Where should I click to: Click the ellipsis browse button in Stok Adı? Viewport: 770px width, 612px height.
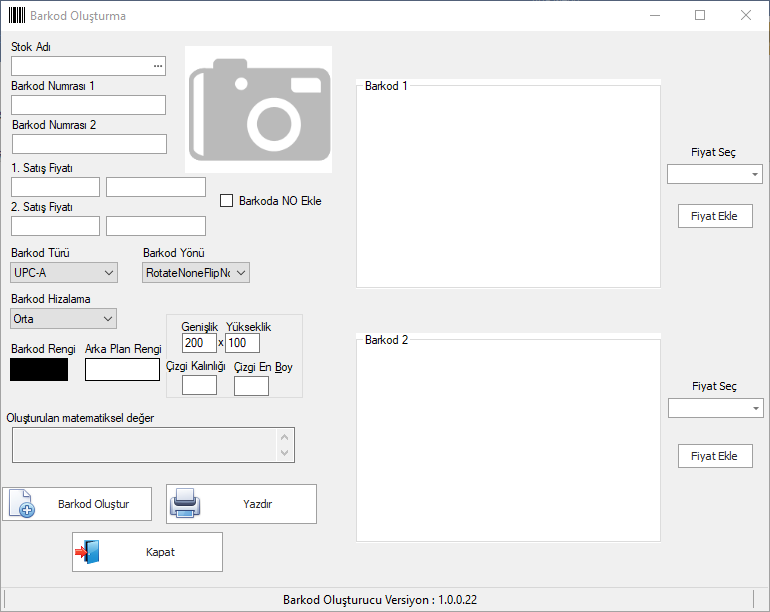click(157, 66)
